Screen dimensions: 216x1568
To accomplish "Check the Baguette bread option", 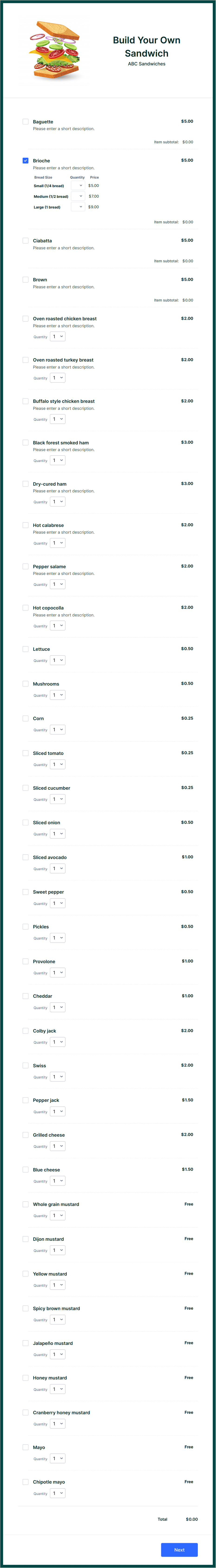I will 25,122.
